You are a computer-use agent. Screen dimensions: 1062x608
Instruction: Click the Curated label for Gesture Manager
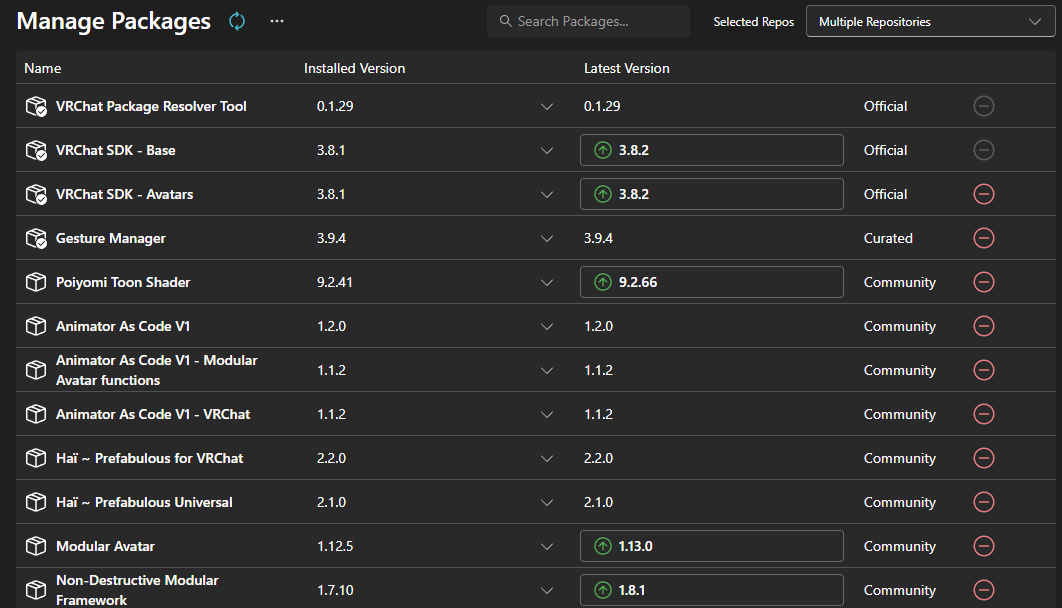tap(888, 238)
